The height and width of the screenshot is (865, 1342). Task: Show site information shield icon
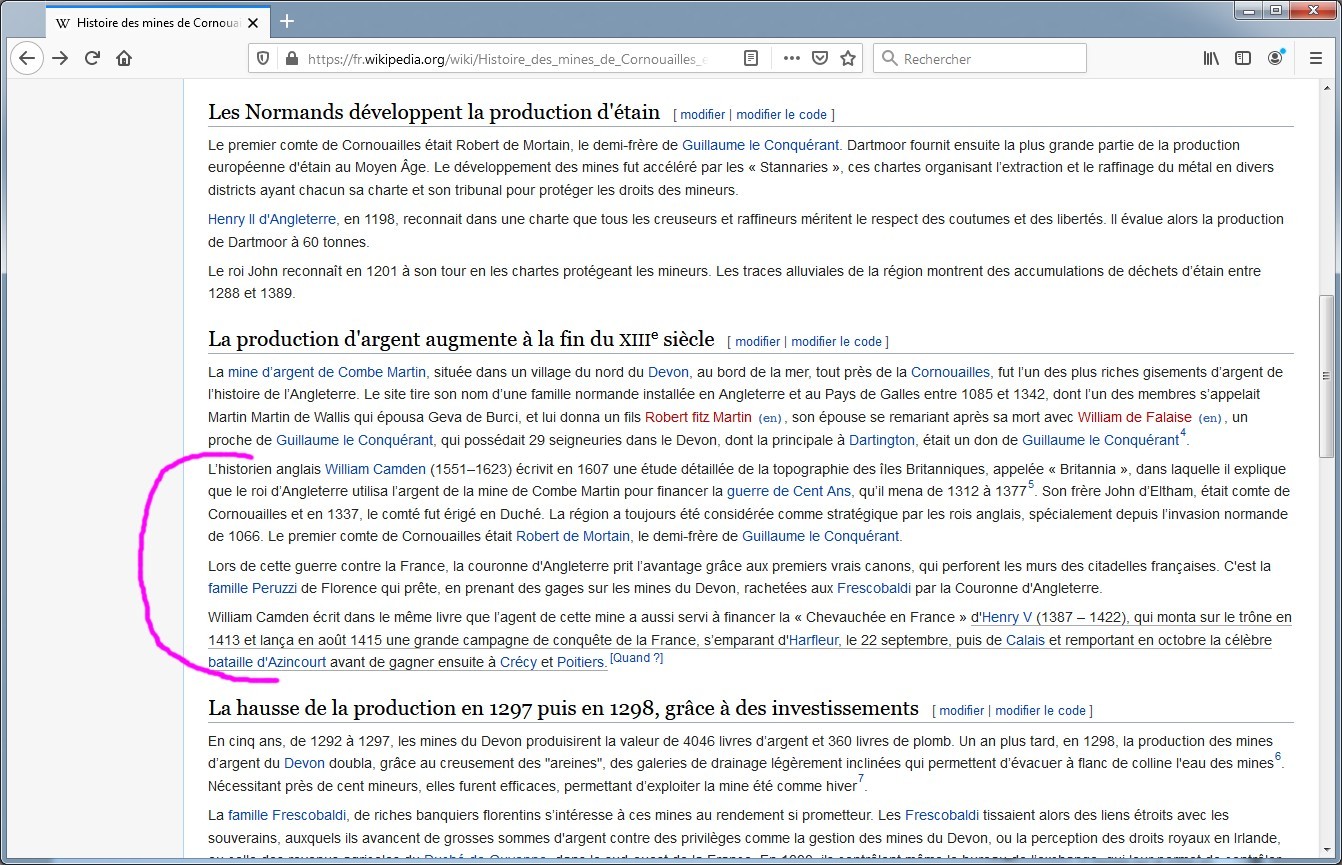264,59
